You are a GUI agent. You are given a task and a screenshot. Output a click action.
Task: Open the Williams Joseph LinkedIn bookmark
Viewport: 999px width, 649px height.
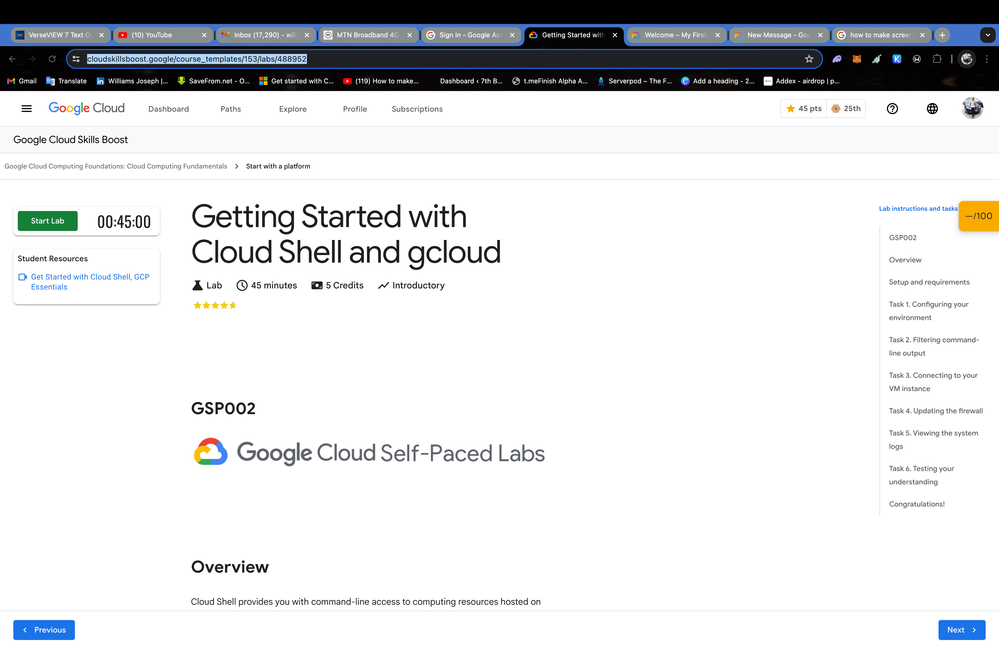pyautogui.click(x=132, y=81)
